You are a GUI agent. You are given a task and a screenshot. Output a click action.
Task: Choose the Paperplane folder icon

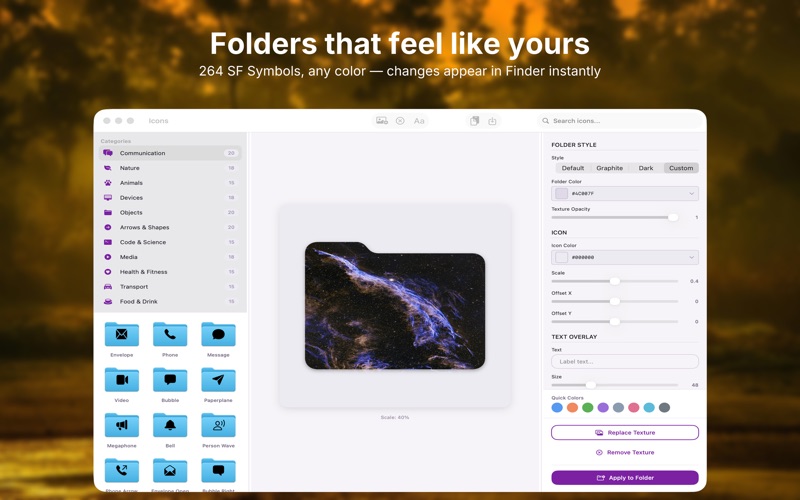pyautogui.click(x=218, y=380)
